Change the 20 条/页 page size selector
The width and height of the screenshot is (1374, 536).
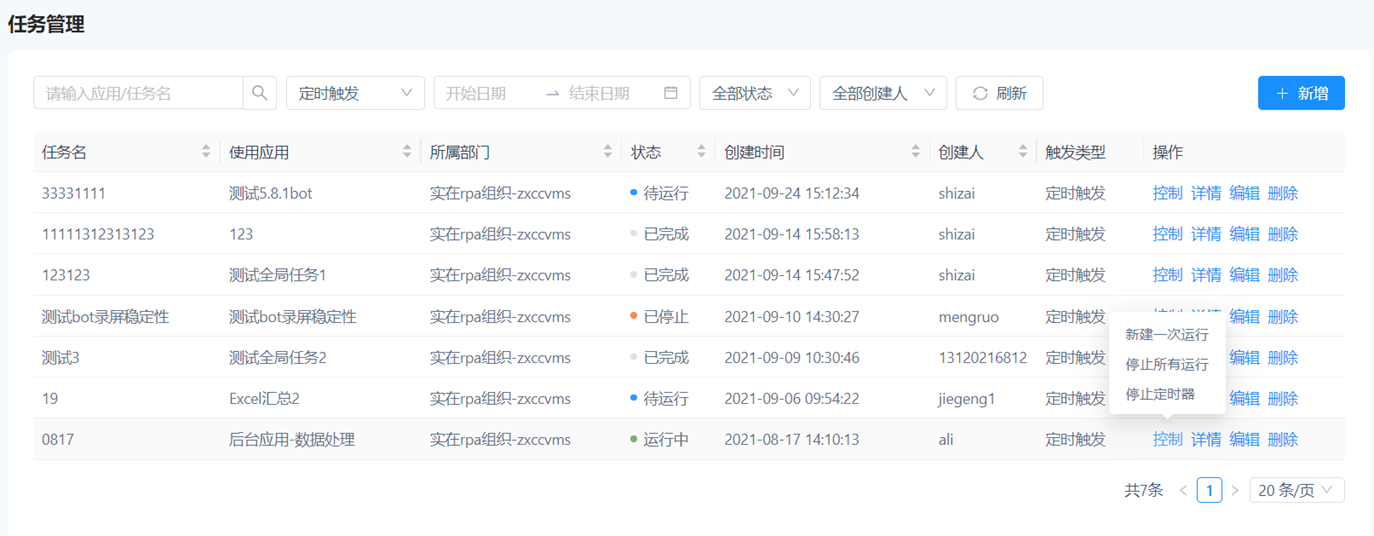1296,490
